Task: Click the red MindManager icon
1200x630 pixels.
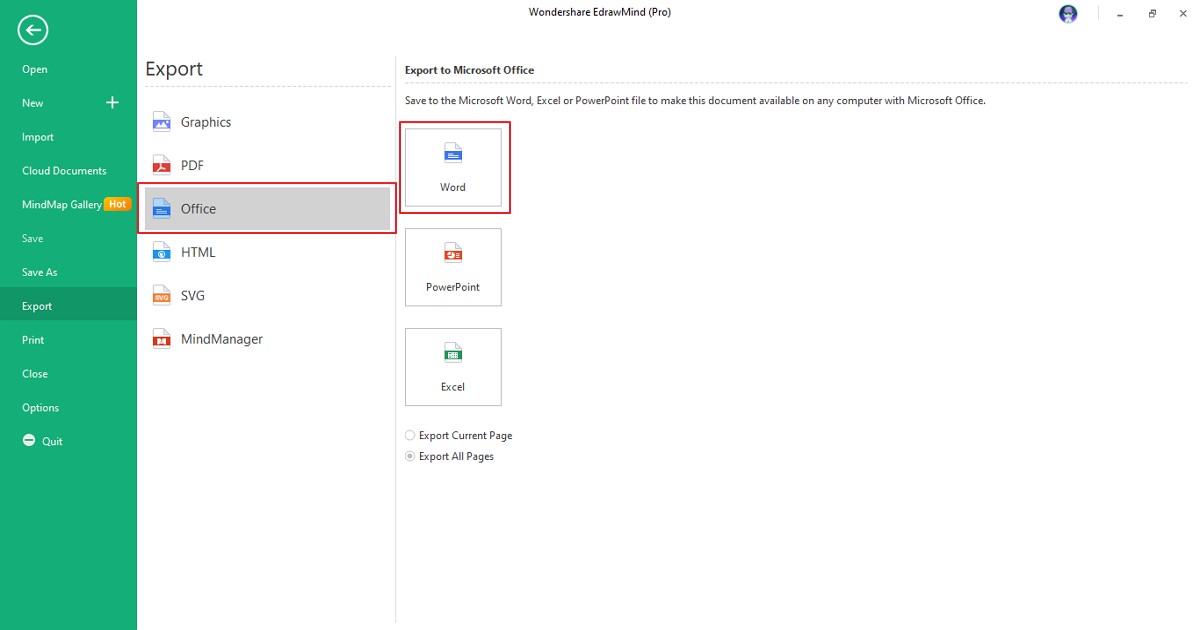Action: click(x=162, y=339)
